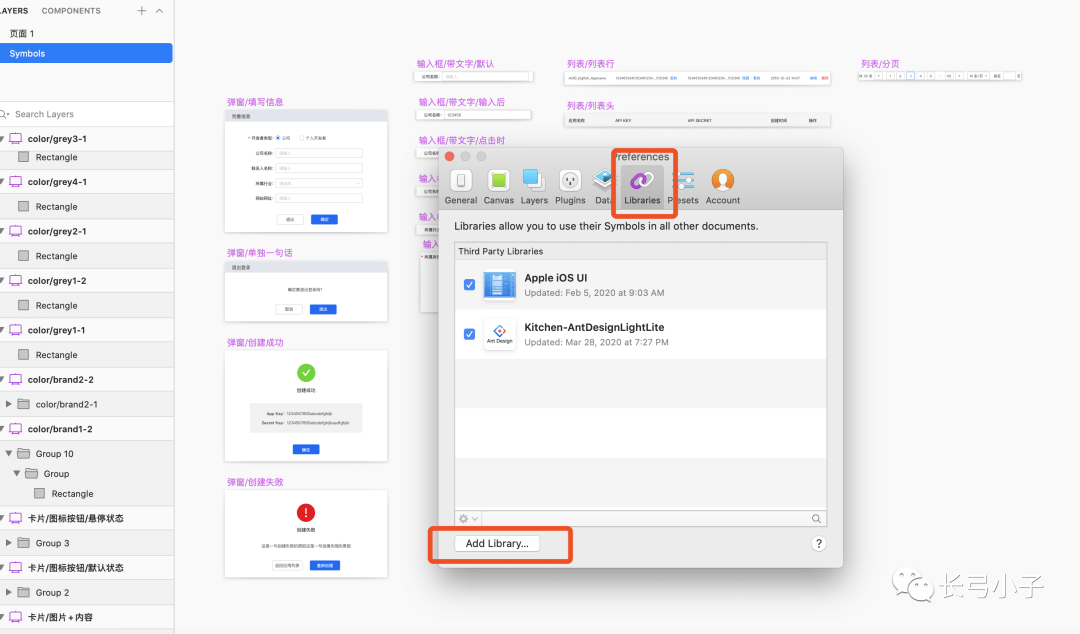
Task: Select the 弹窗/单独一句话 artboard title
Action: pos(260,253)
